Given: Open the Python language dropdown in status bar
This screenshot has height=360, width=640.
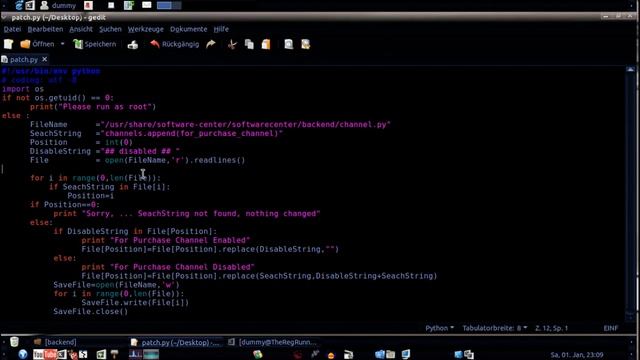Looking at the screenshot, I should [x=439, y=328].
